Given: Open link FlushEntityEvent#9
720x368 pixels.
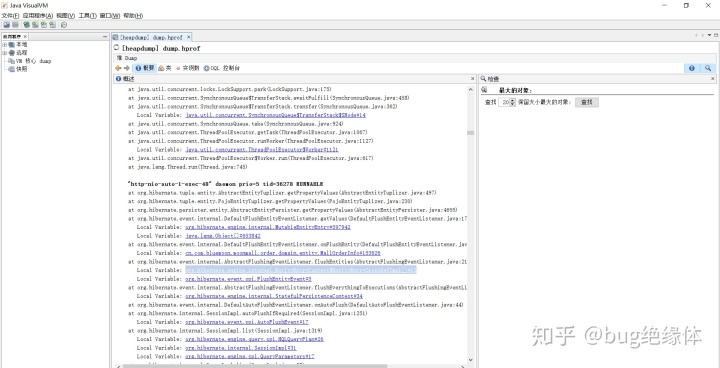Looking at the screenshot, I should tap(248, 279).
